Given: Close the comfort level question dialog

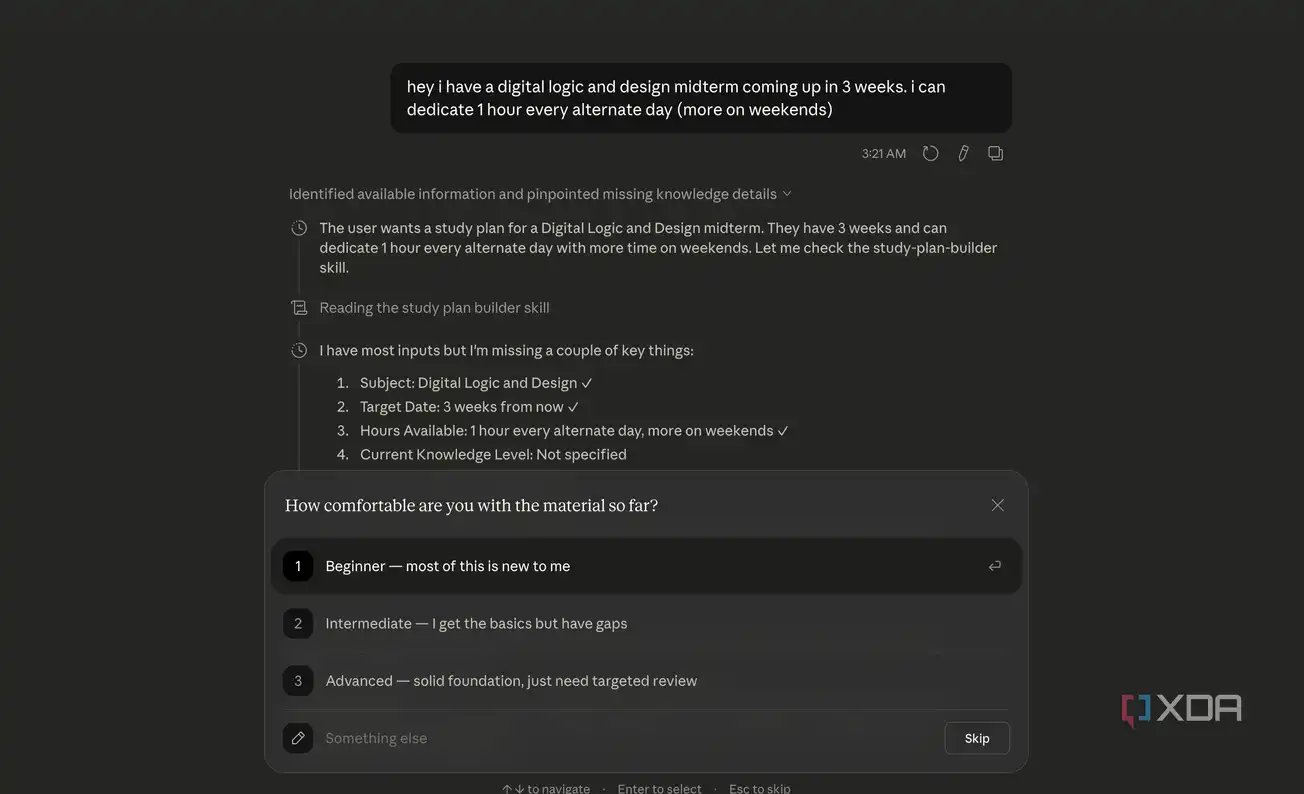Looking at the screenshot, I should (x=997, y=505).
